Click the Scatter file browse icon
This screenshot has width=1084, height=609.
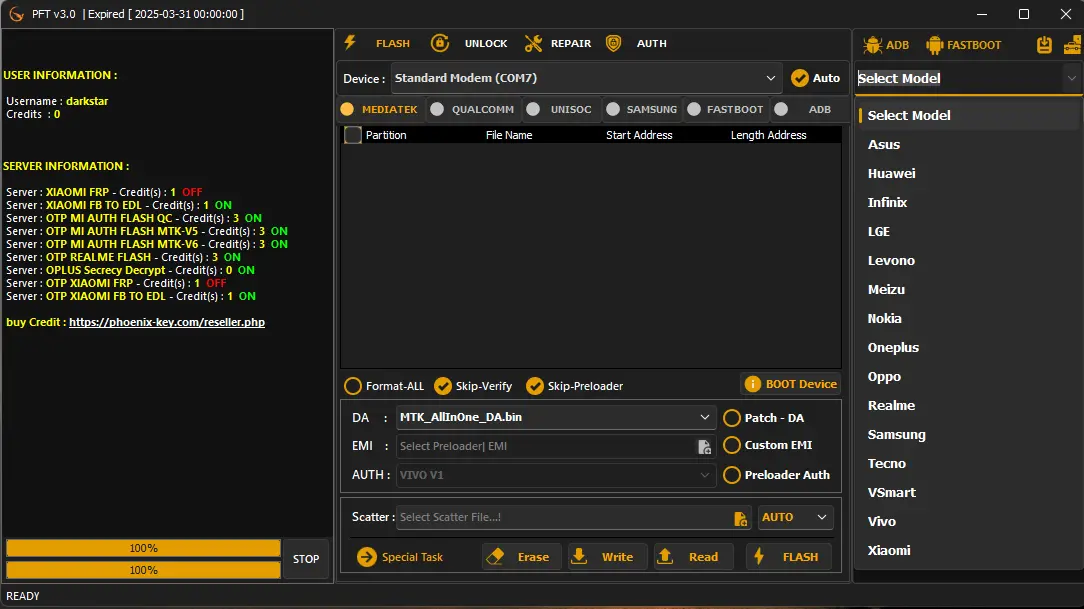(x=740, y=518)
